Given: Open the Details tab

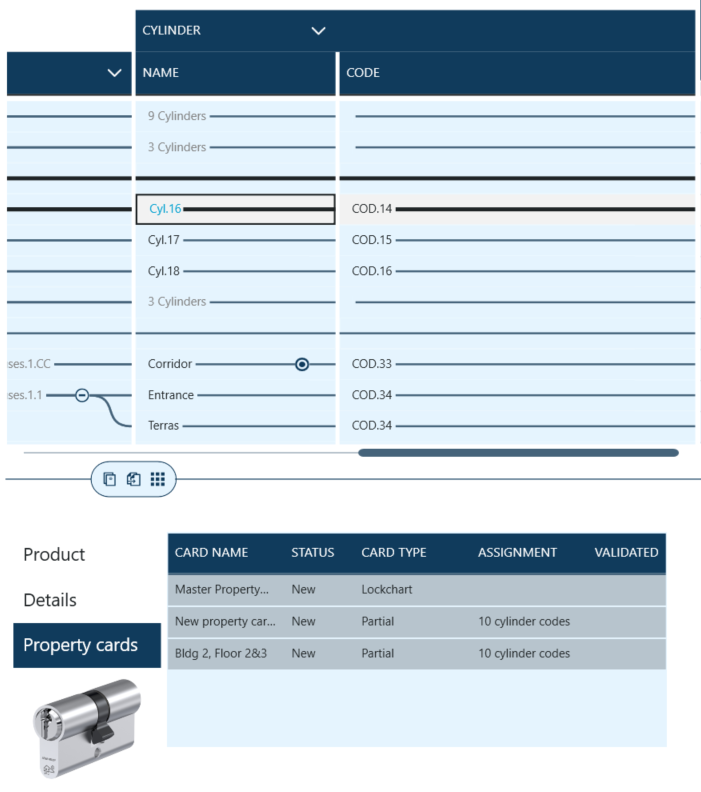Looking at the screenshot, I should click(x=50, y=600).
